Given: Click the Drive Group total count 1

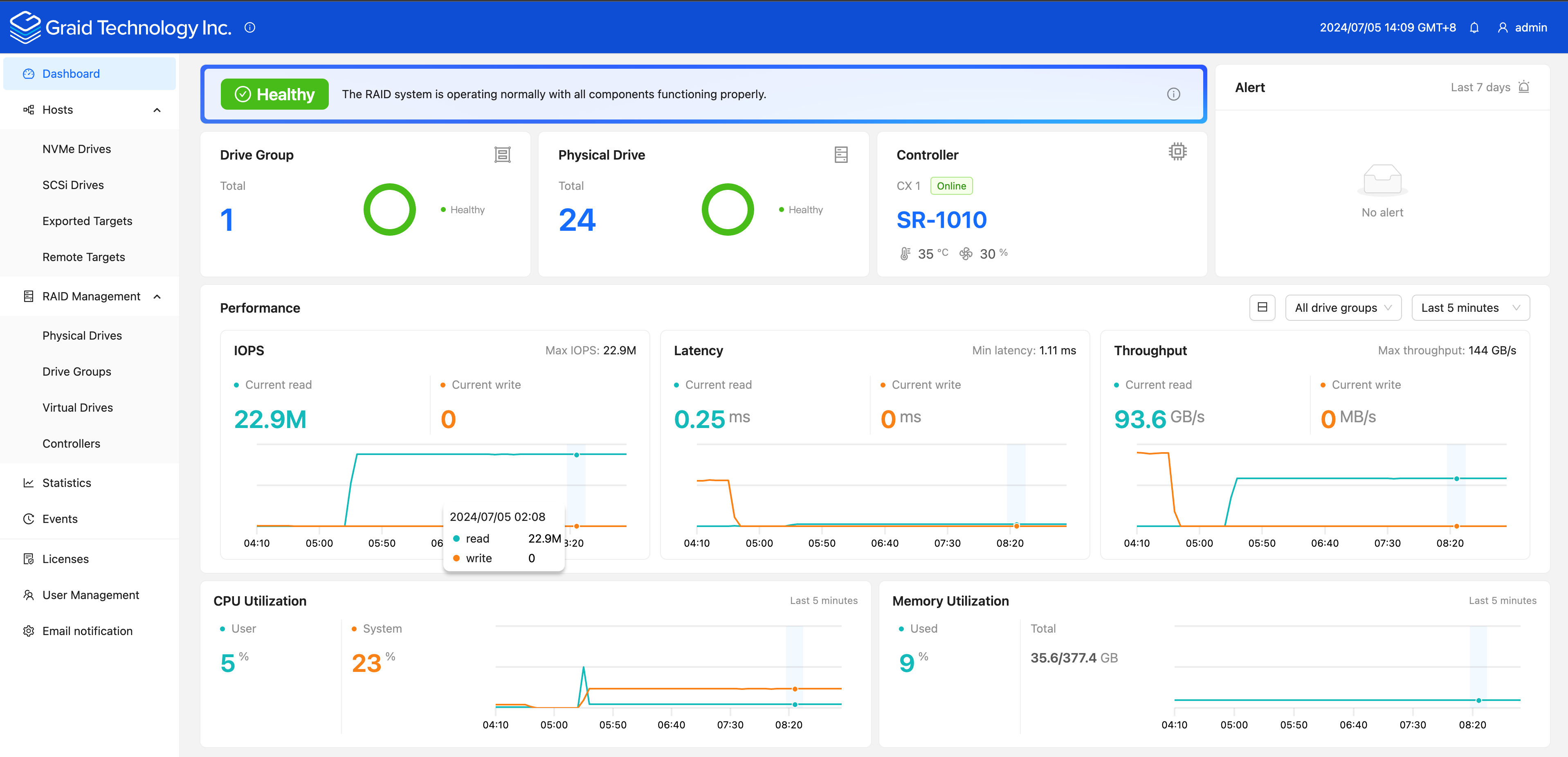Looking at the screenshot, I should click(x=227, y=220).
